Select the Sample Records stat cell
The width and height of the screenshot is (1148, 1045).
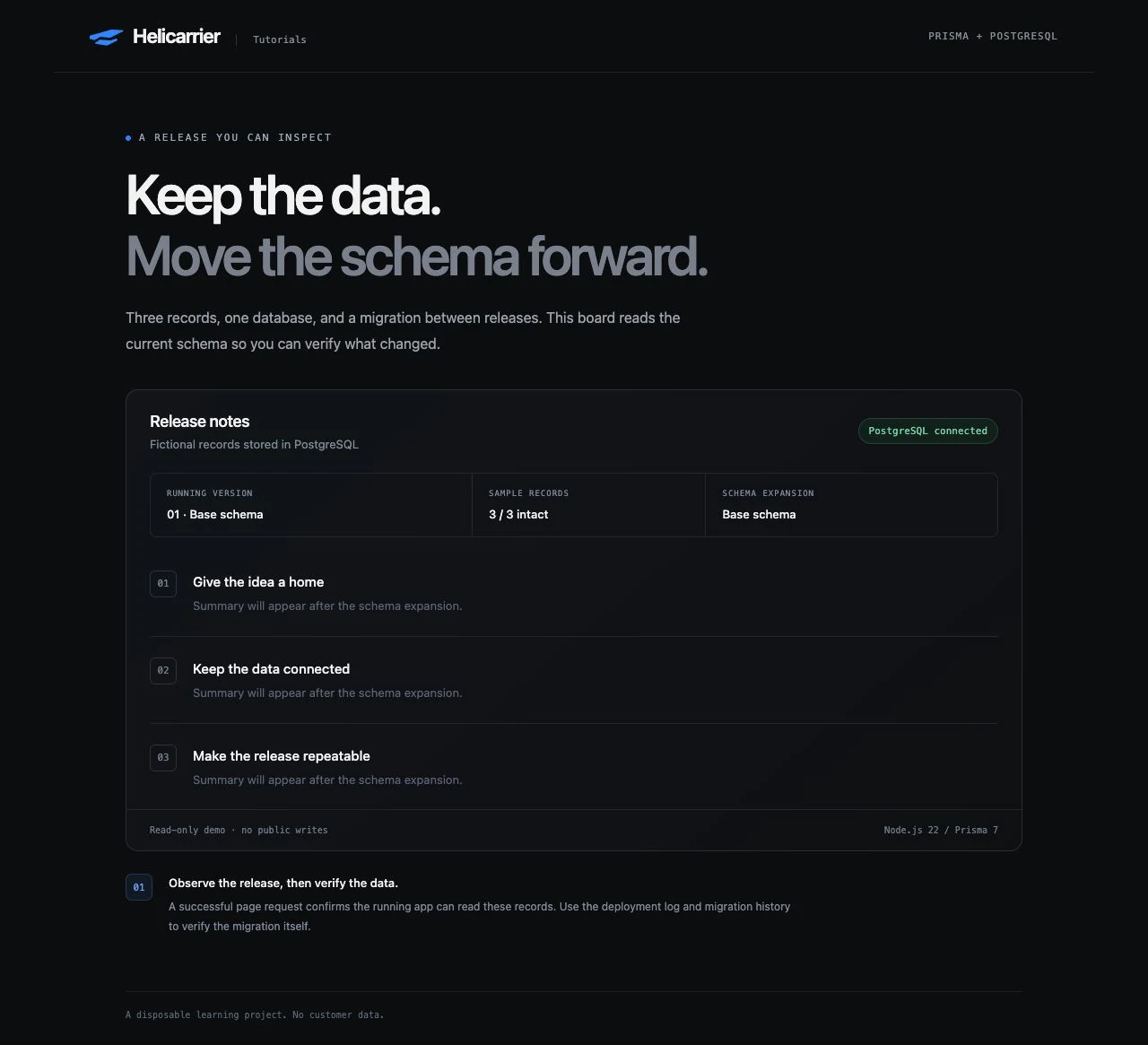588,505
